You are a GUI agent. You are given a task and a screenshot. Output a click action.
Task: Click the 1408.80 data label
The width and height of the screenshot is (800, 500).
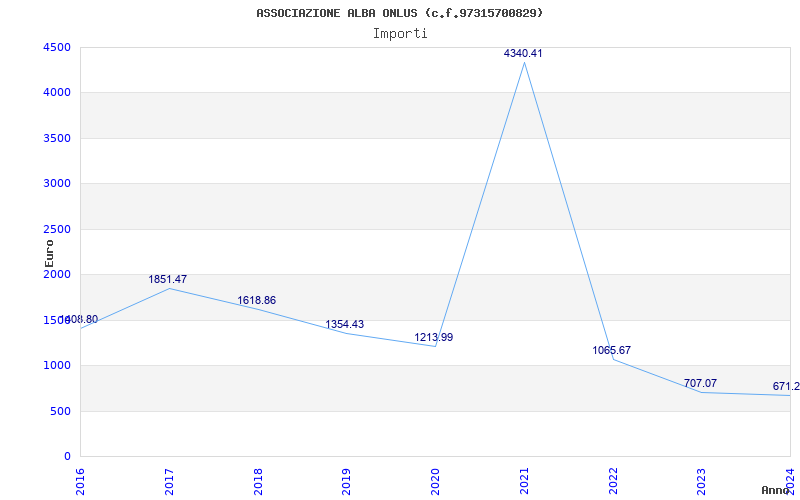click(x=79, y=319)
